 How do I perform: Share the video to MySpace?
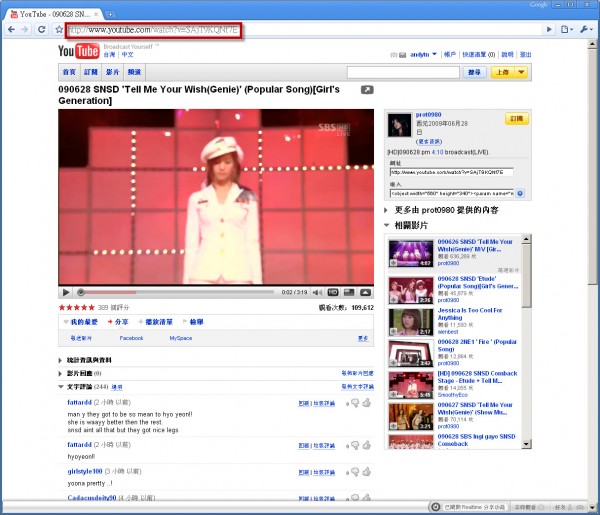[x=181, y=338]
